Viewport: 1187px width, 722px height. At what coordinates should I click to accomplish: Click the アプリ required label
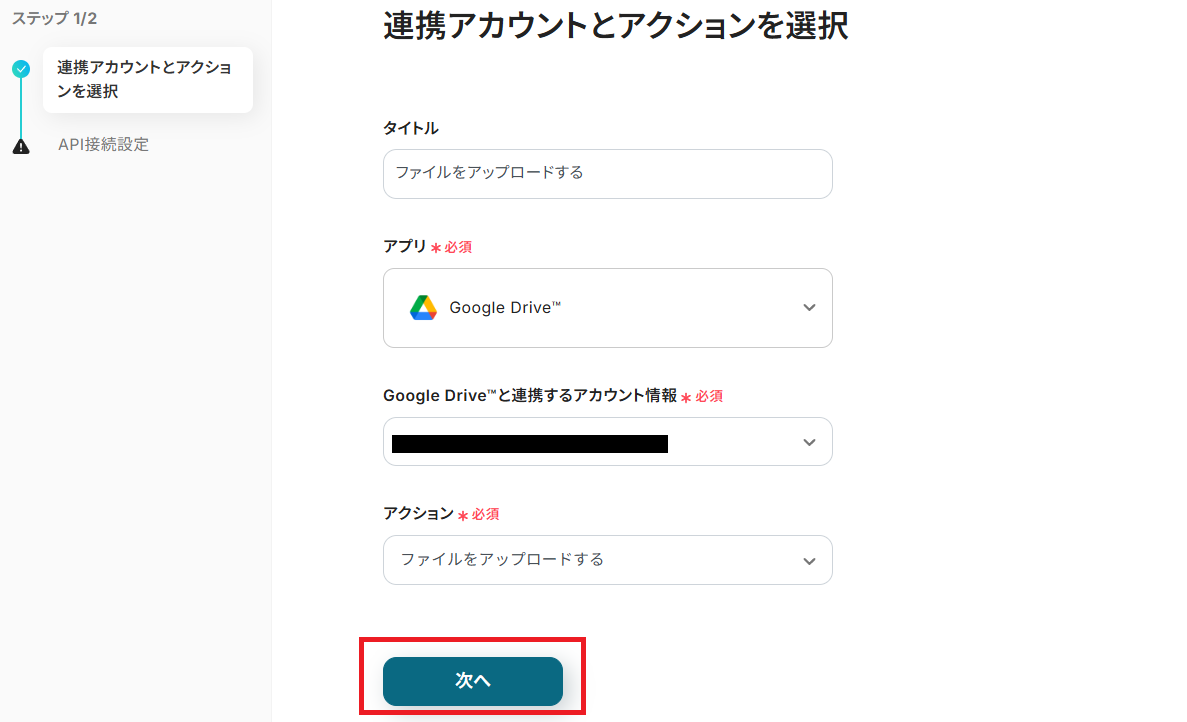(405, 246)
